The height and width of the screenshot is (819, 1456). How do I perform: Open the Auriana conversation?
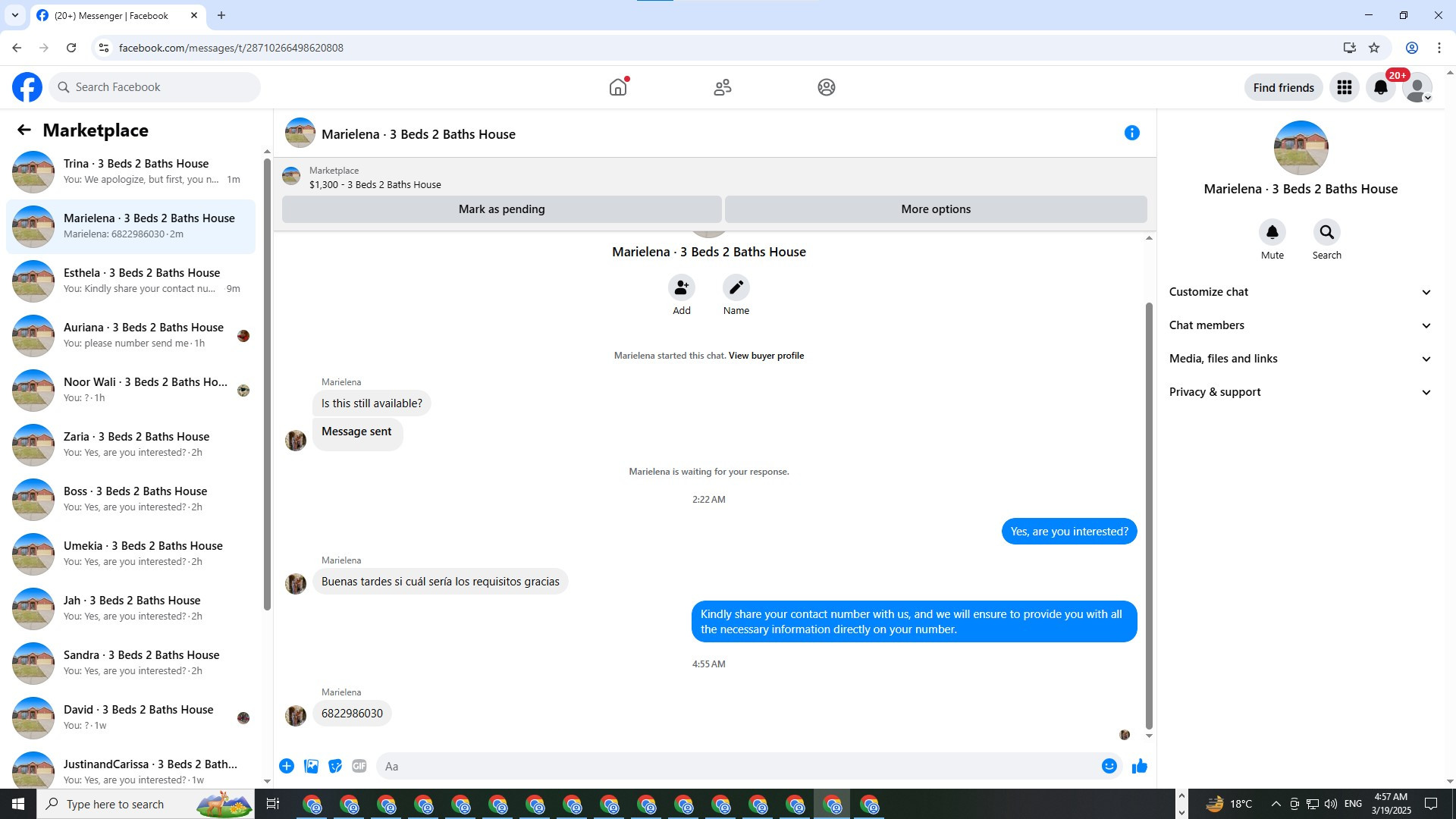(131, 336)
